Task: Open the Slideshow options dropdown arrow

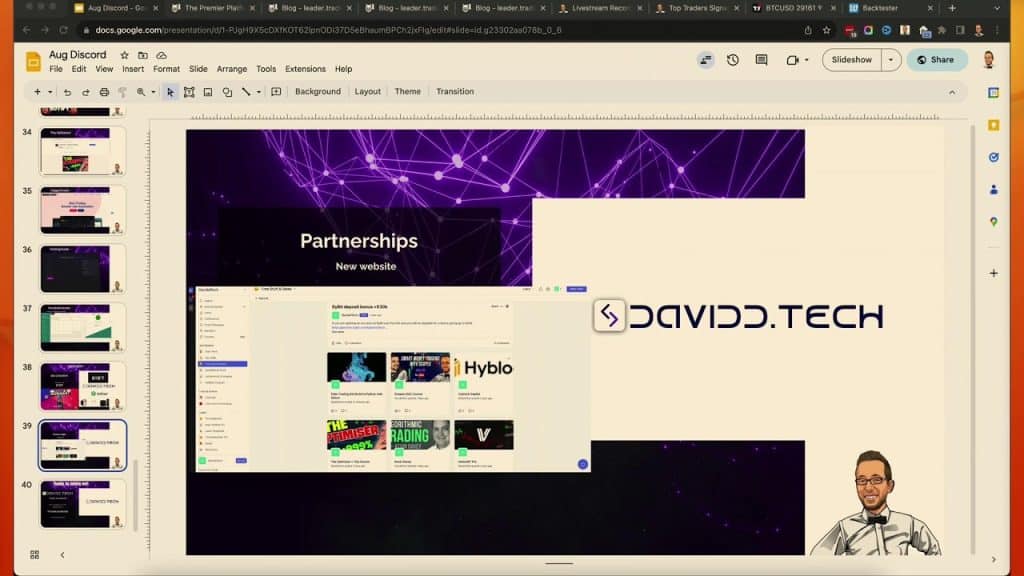Action: tap(891, 60)
